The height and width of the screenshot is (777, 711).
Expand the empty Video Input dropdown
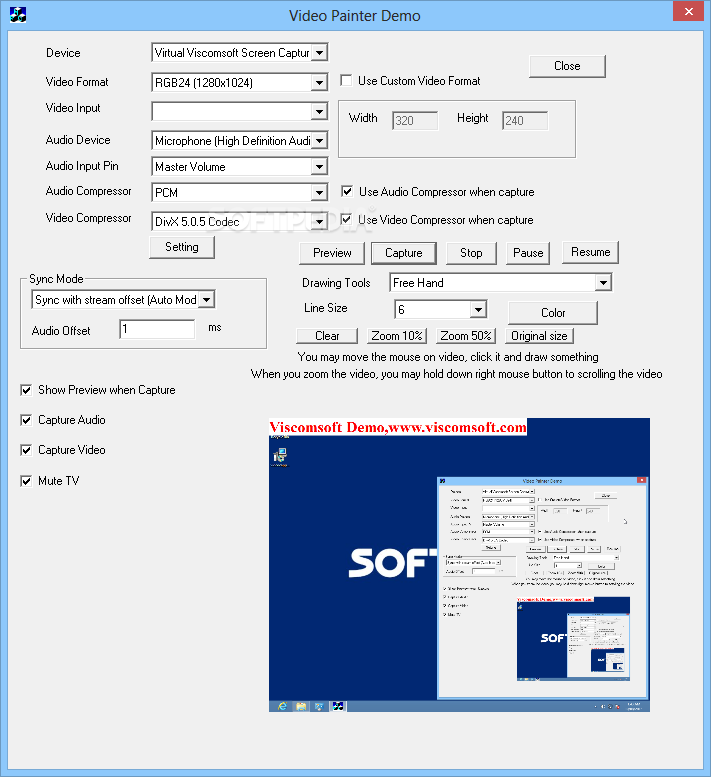pos(320,111)
